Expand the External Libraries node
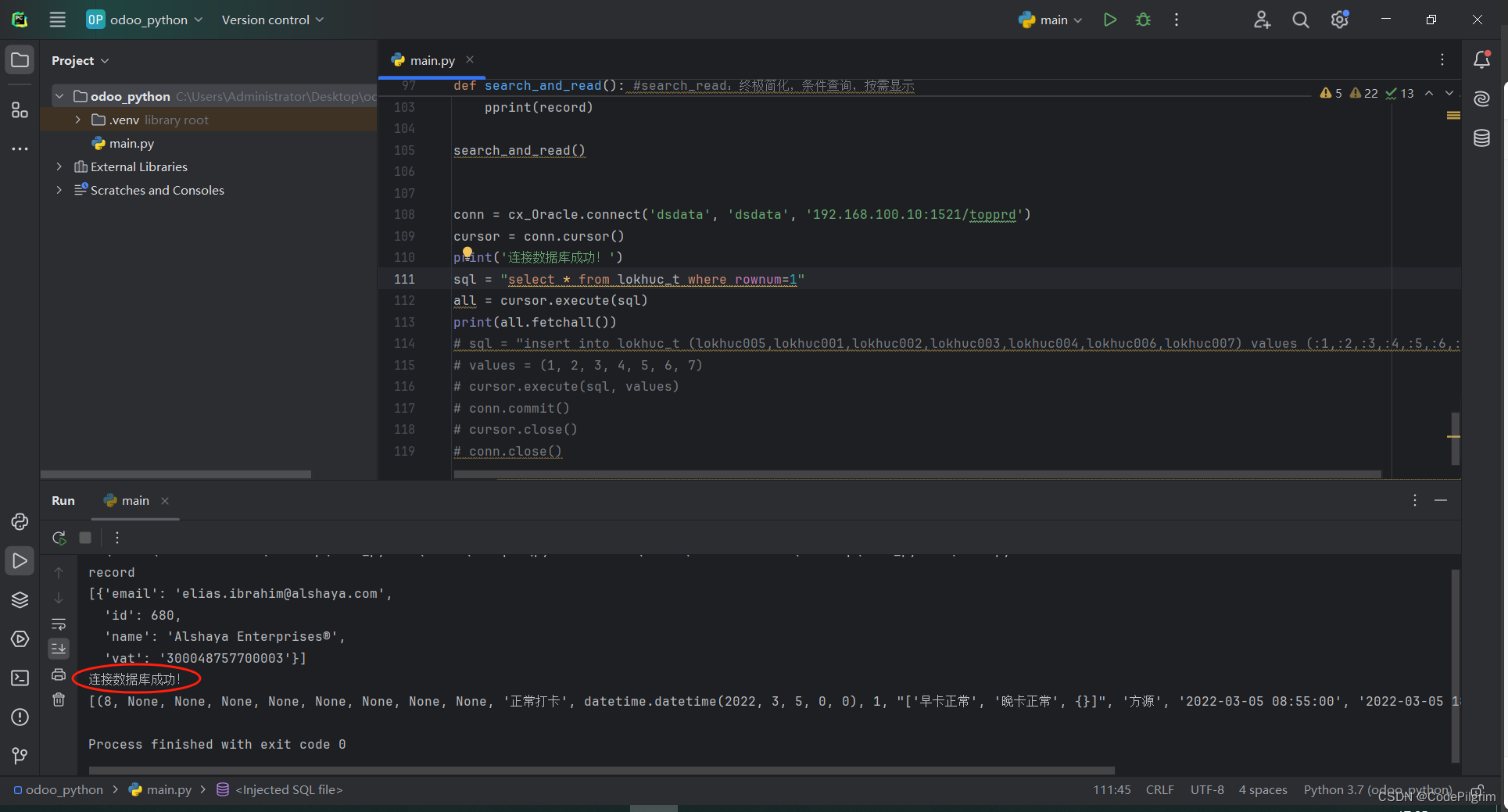 59,166
